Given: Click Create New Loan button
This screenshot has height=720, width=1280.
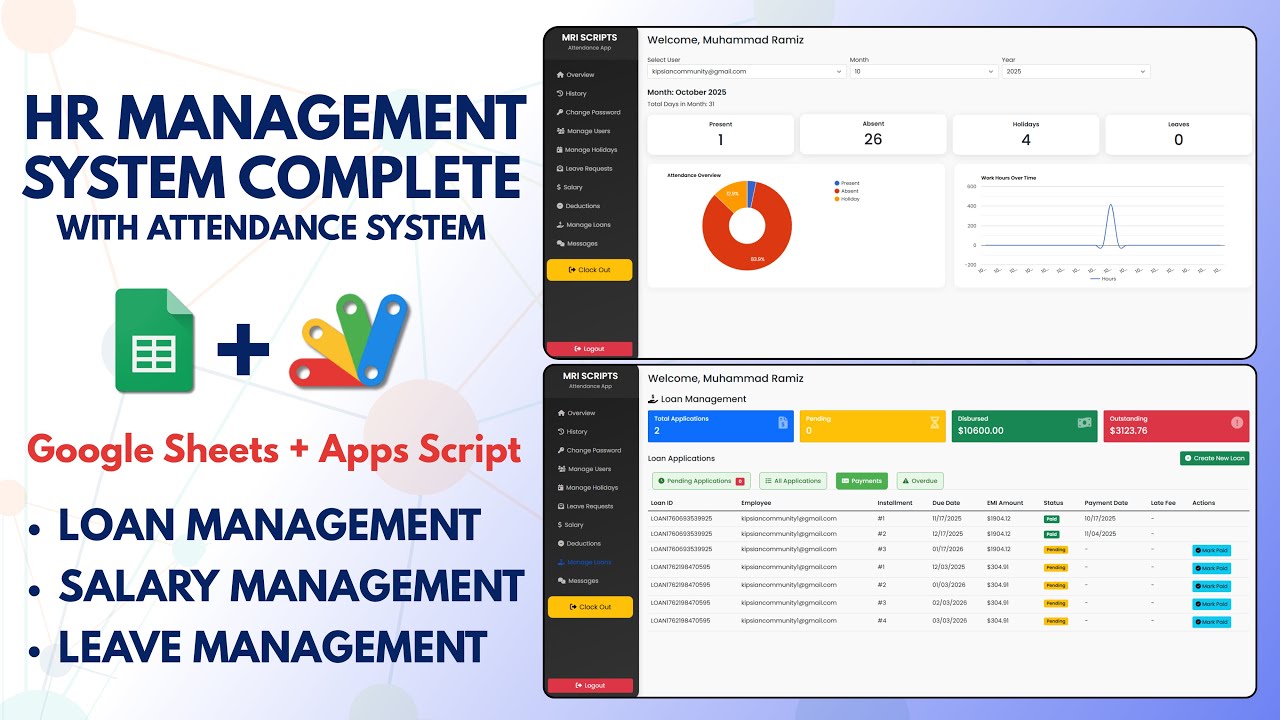Looking at the screenshot, I should (x=1214, y=458).
